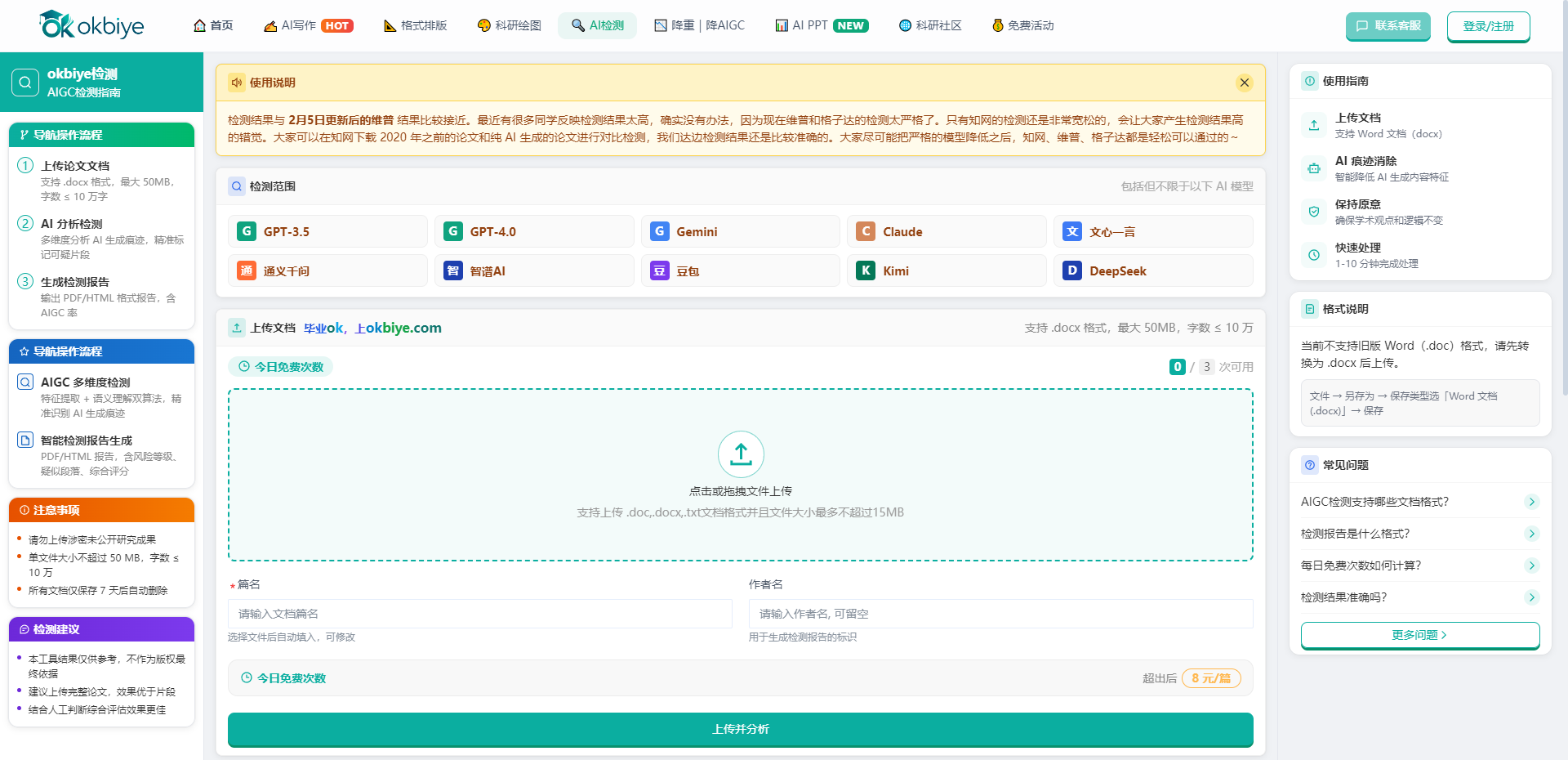Click the search icon beside okbiye检测
This screenshot has height=760, width=1568.
[x=25, y=83]
